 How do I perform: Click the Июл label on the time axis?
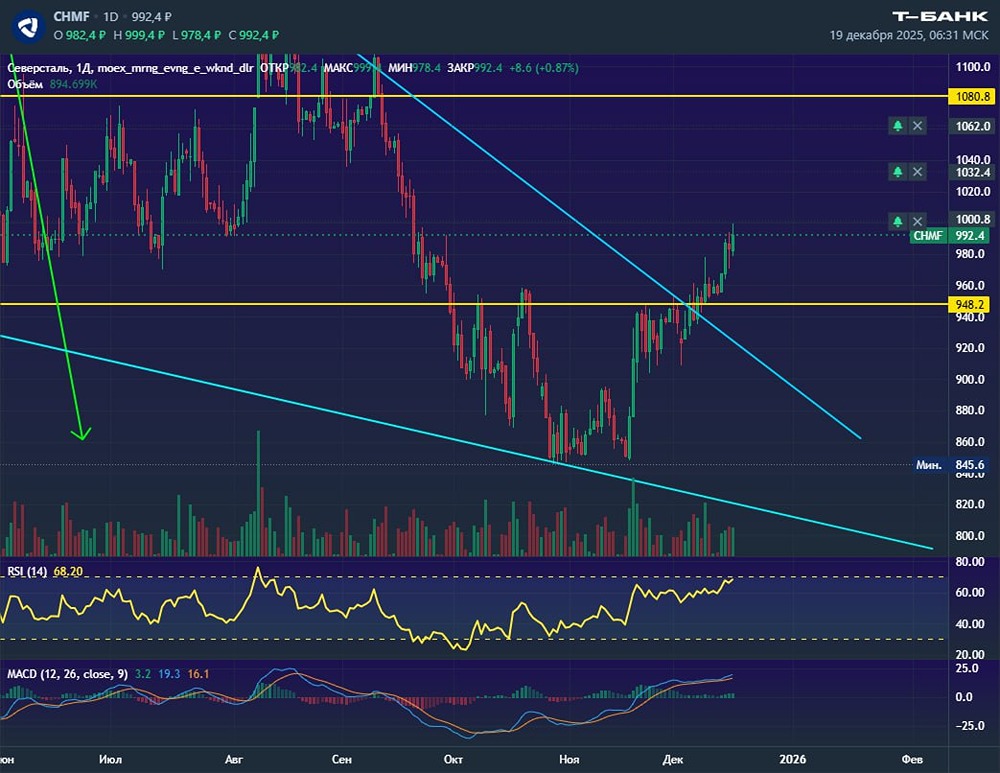pyautogui.click(x=110, y=760)
